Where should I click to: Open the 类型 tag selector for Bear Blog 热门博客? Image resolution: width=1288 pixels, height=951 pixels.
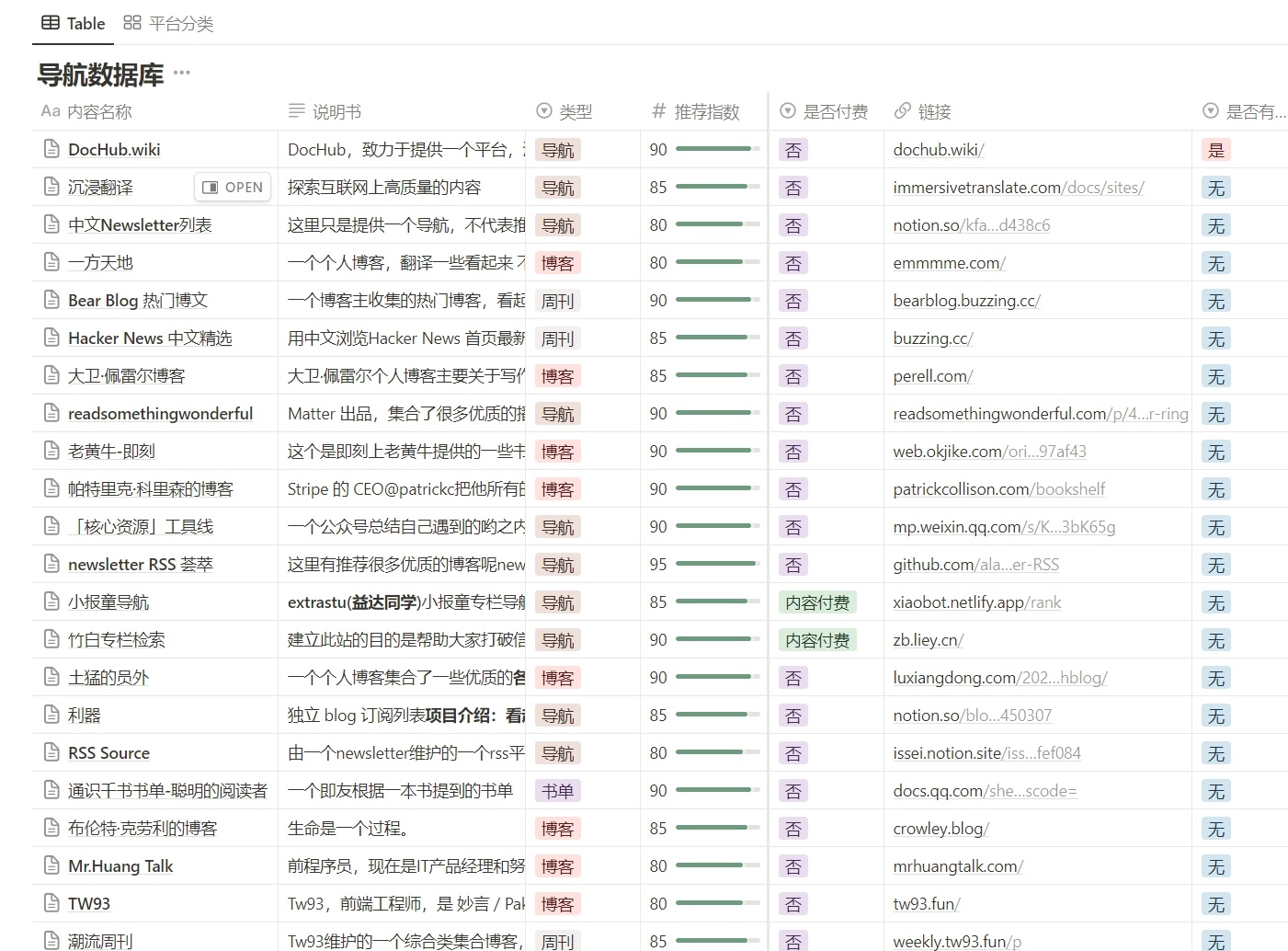tap(558, 300)
